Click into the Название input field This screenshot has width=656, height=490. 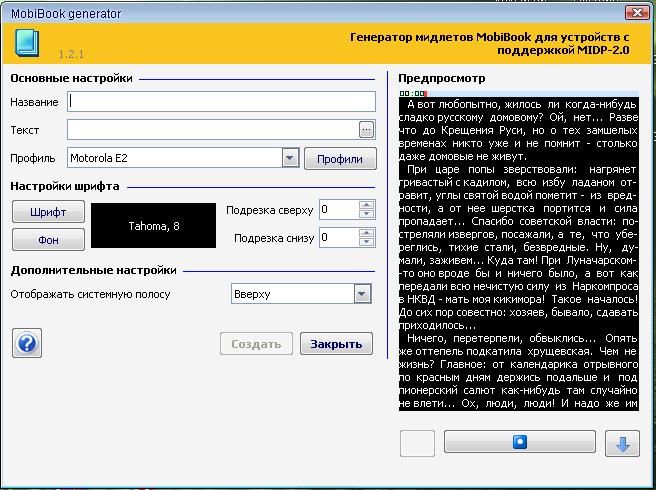(x=221, y=101)
